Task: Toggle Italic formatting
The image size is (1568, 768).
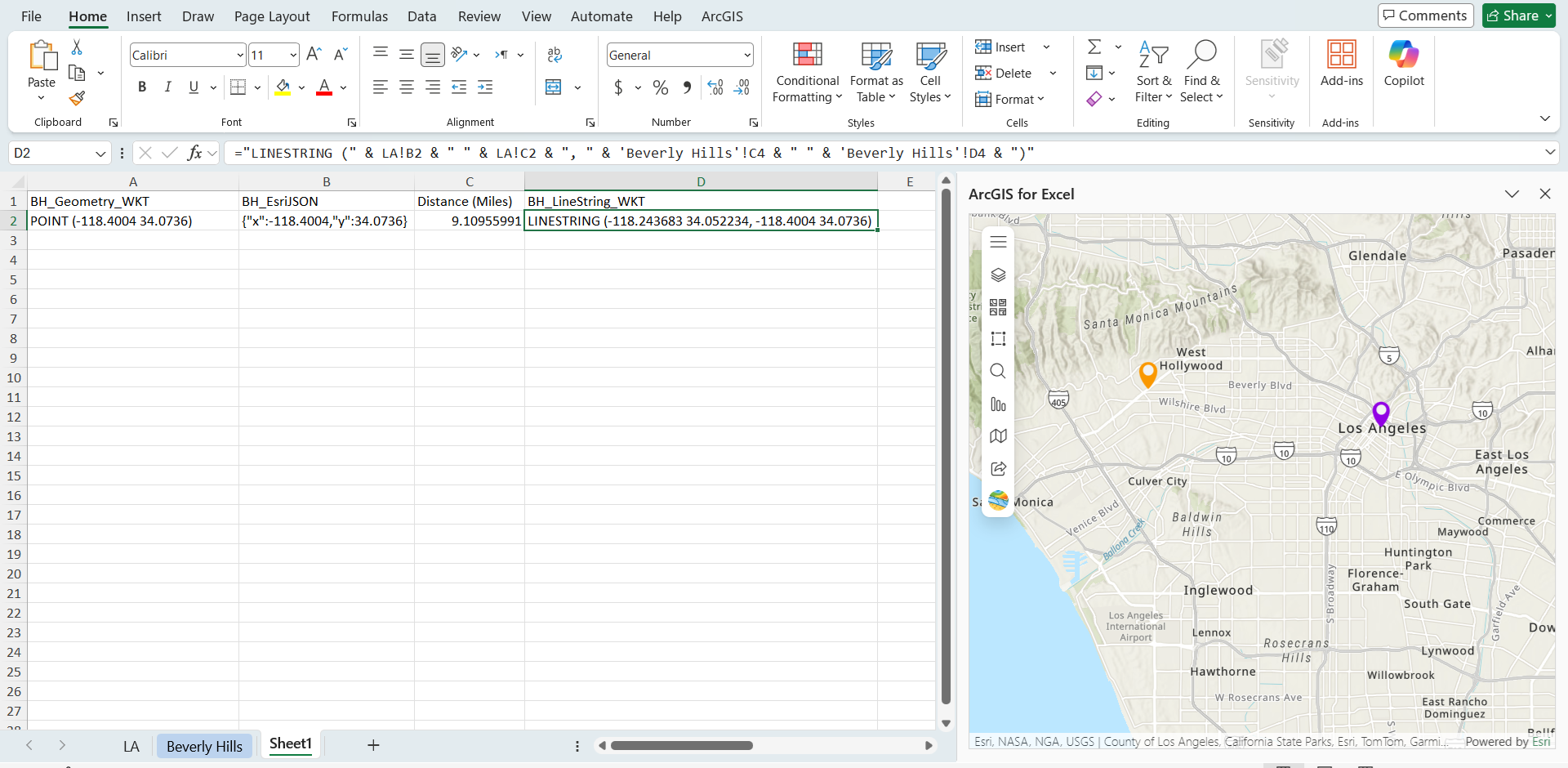Action: [x=167, y=87]
